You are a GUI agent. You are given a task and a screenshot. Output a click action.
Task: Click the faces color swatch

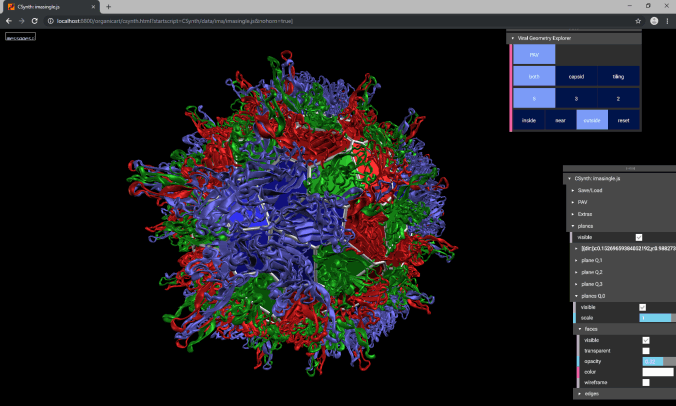(x=657, y=372)
